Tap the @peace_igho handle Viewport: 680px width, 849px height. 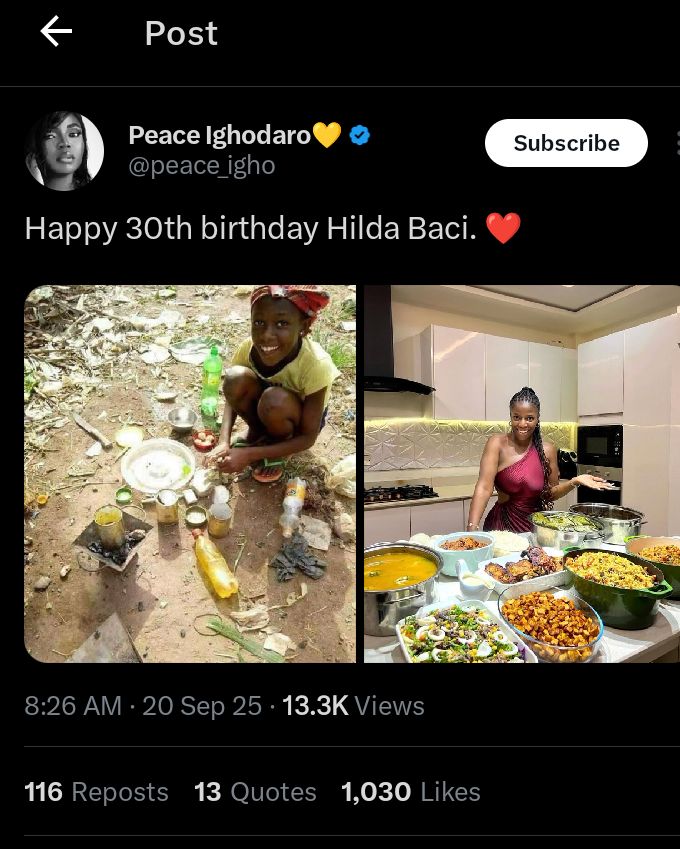pyautogui.click(x=201, y=165)
